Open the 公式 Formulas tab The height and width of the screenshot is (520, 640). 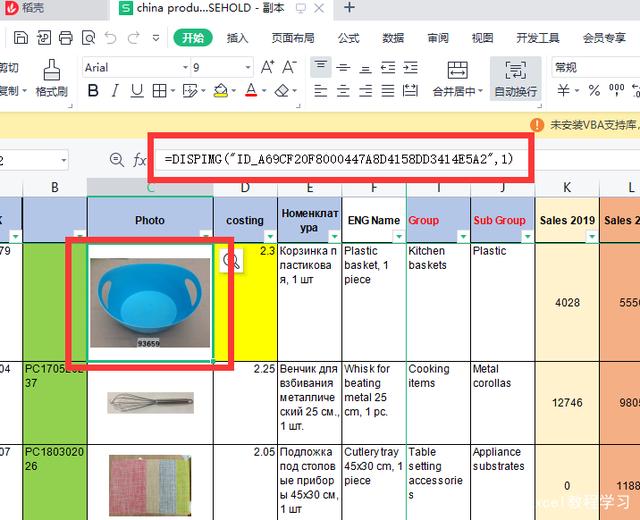[348, 38]
